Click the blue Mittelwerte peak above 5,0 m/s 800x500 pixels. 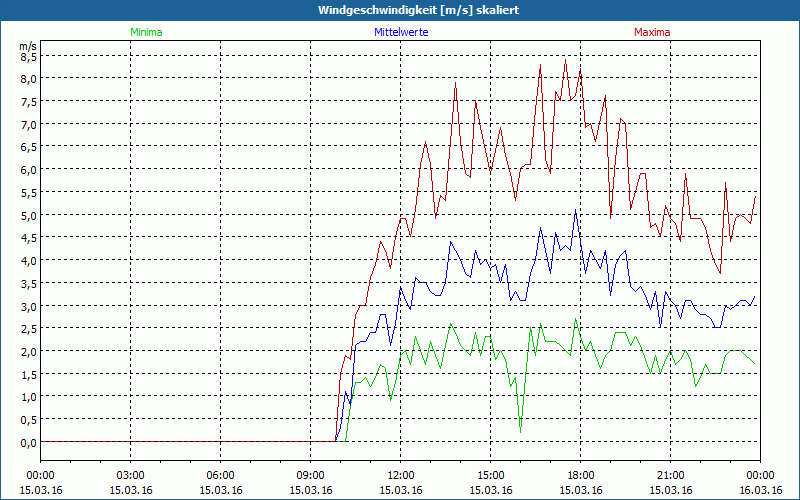576,210
